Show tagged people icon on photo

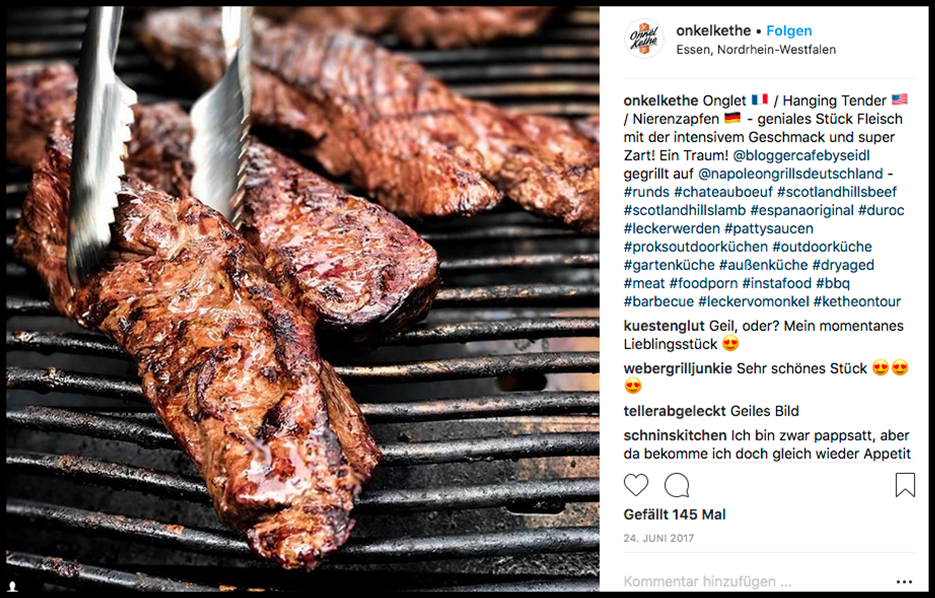tap(13, 587)
